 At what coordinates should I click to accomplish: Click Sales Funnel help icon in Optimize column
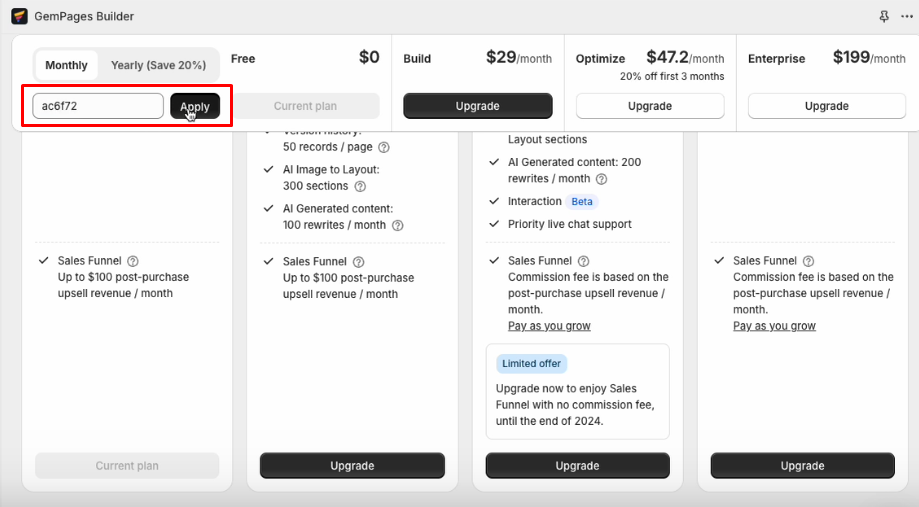coord(583,261)
